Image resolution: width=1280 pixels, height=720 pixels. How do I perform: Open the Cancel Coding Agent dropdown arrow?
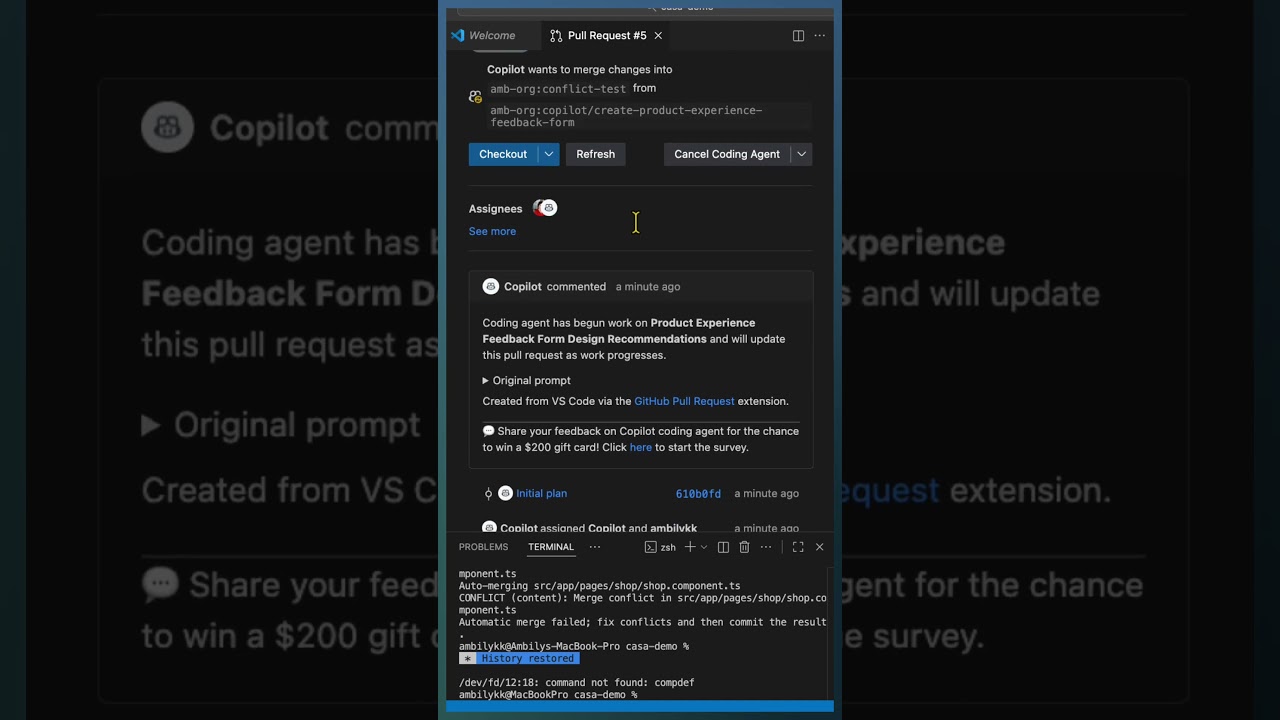pos(801,154)
